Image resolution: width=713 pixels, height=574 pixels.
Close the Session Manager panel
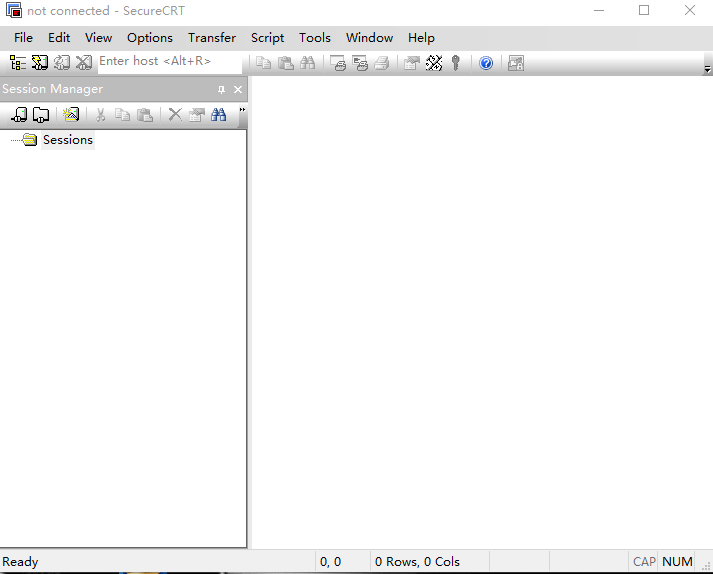coord(238,90)
